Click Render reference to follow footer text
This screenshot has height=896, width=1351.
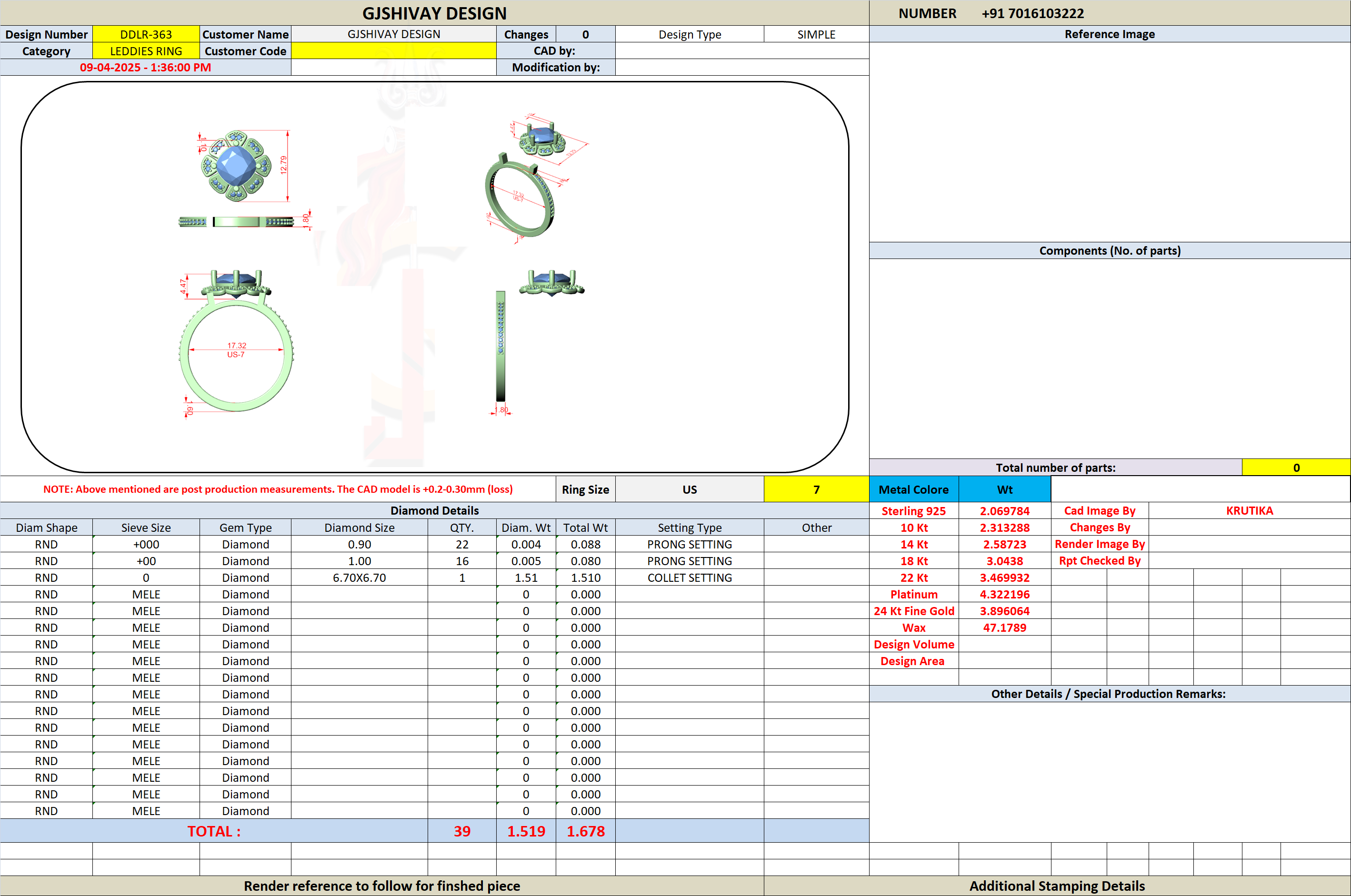tap(382, 886)
